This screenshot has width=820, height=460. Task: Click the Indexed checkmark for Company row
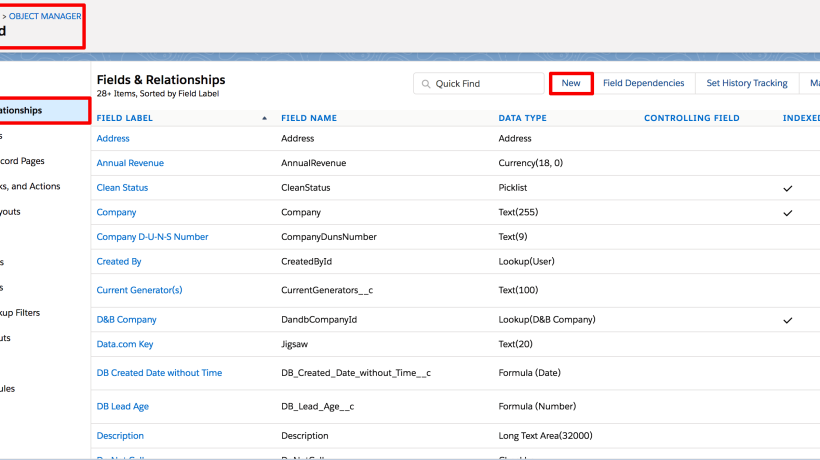tap(788, 213)
